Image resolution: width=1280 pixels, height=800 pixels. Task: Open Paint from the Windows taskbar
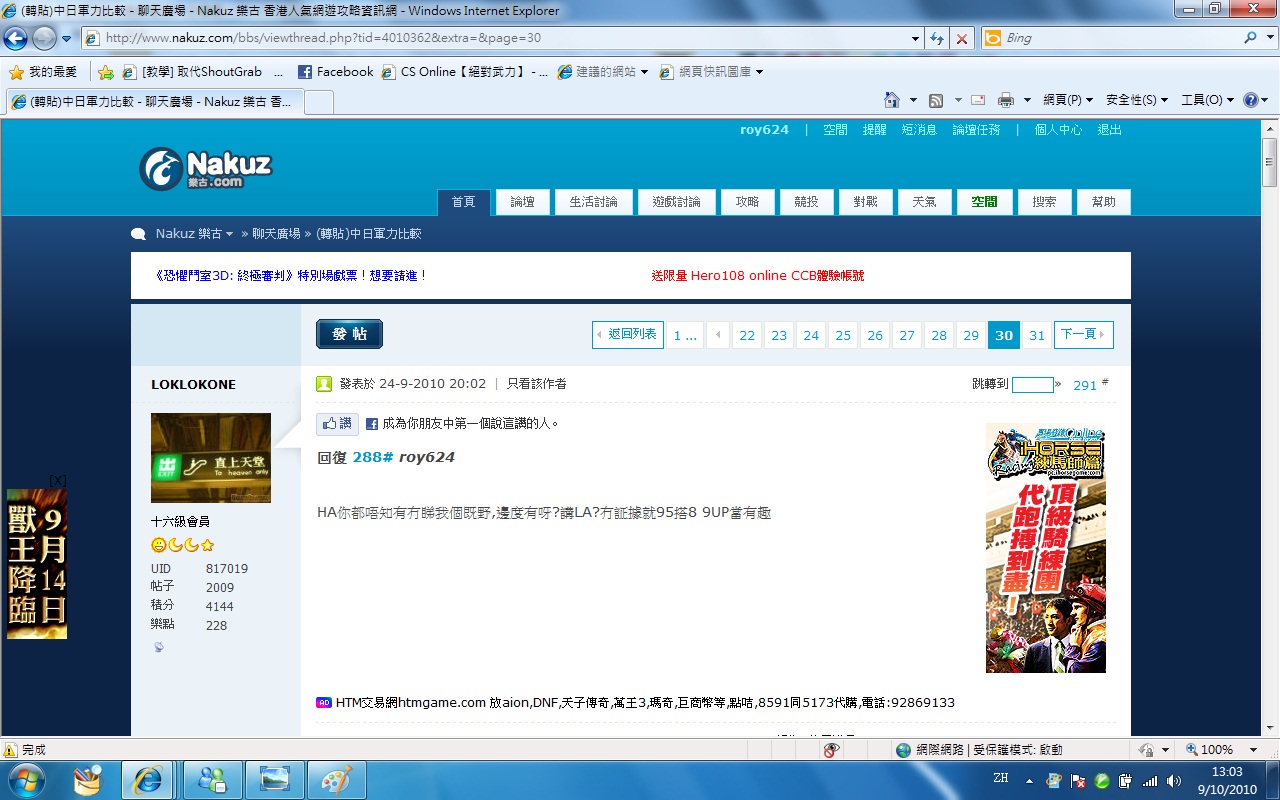click(x=336, y=779)
